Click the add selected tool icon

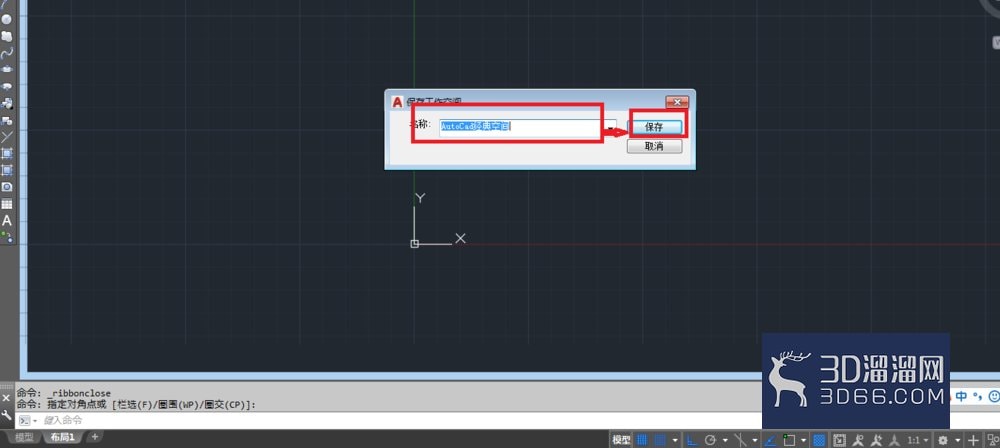click(x=7, y=237)
